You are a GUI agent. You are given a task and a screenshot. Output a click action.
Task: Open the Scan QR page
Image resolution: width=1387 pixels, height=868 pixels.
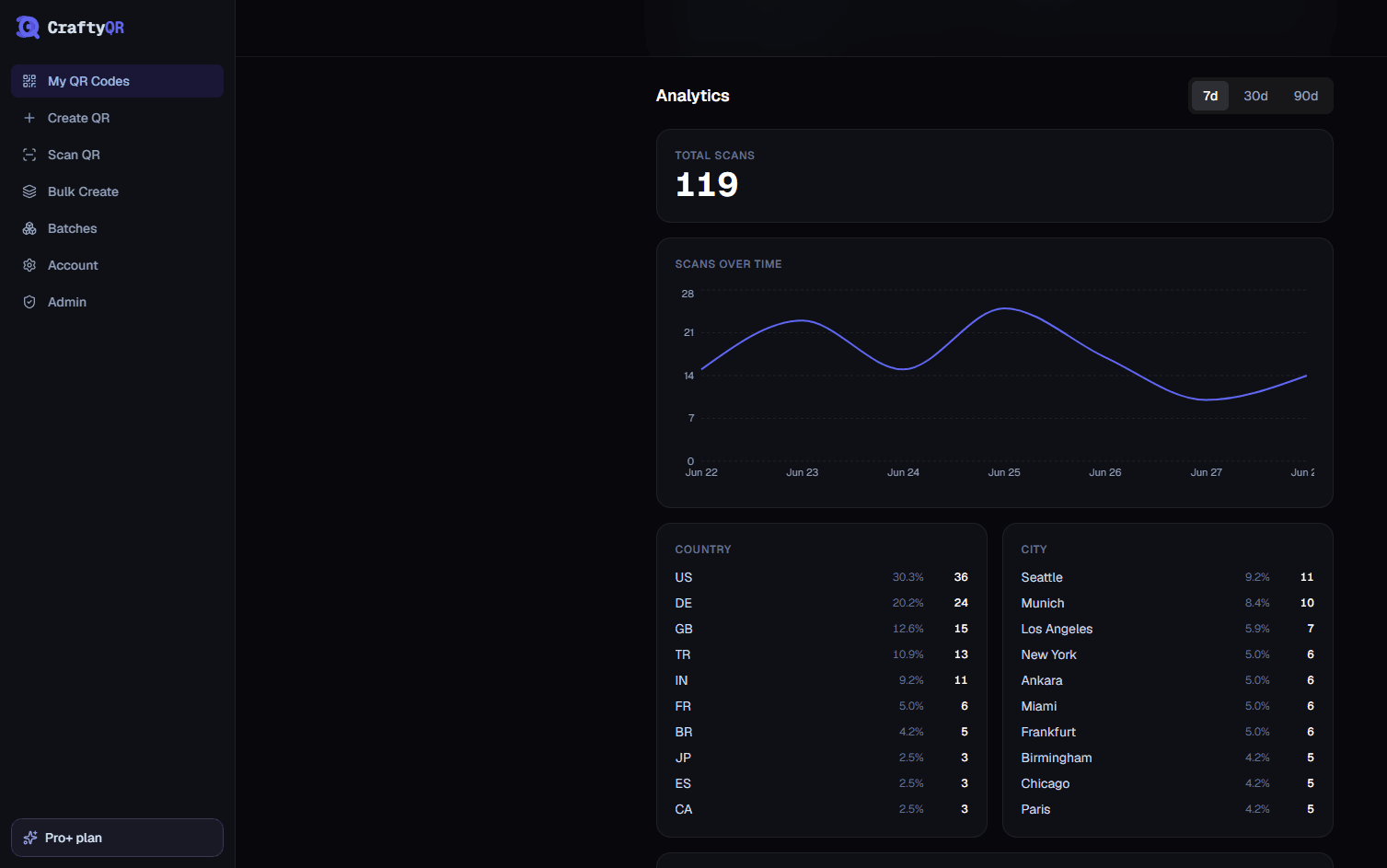click(x=117, y=155)
